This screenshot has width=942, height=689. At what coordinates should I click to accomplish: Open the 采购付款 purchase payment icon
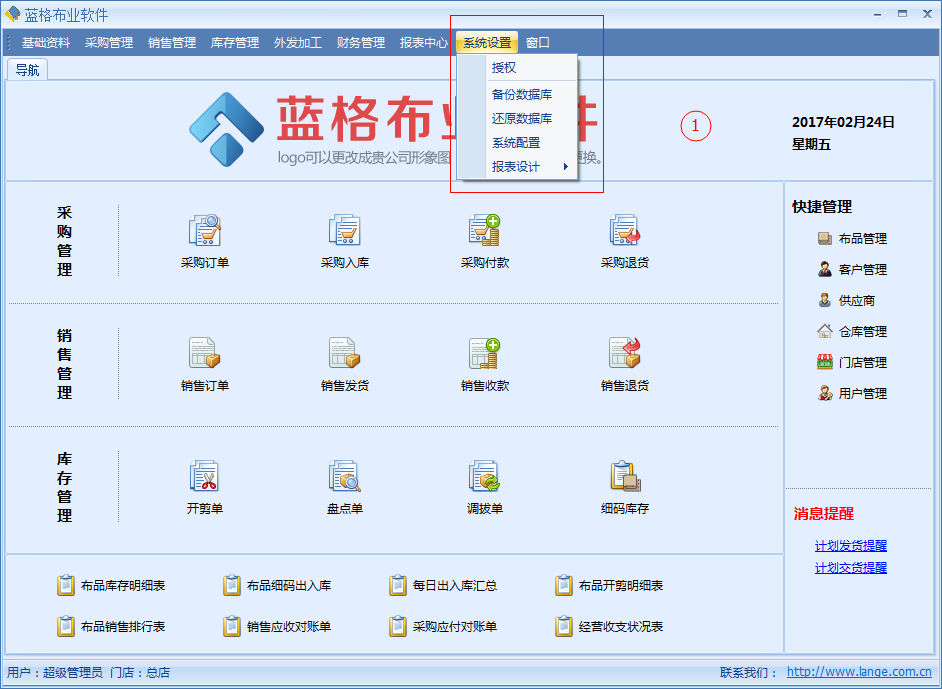pos(485,231)
